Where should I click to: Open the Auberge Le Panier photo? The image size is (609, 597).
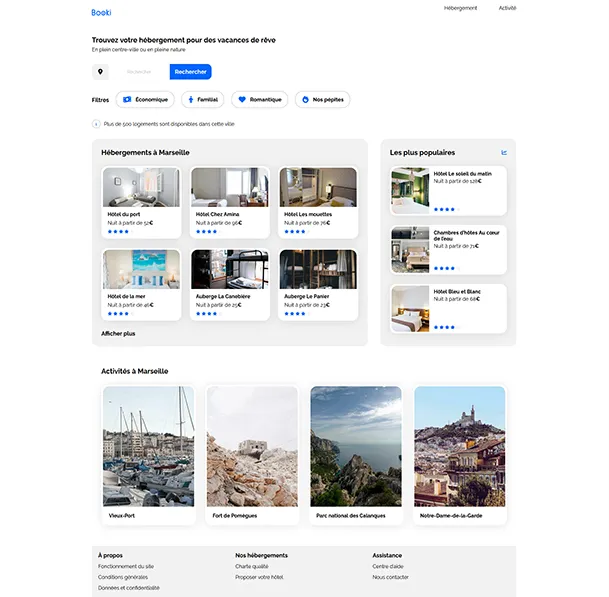click(318, 269)
